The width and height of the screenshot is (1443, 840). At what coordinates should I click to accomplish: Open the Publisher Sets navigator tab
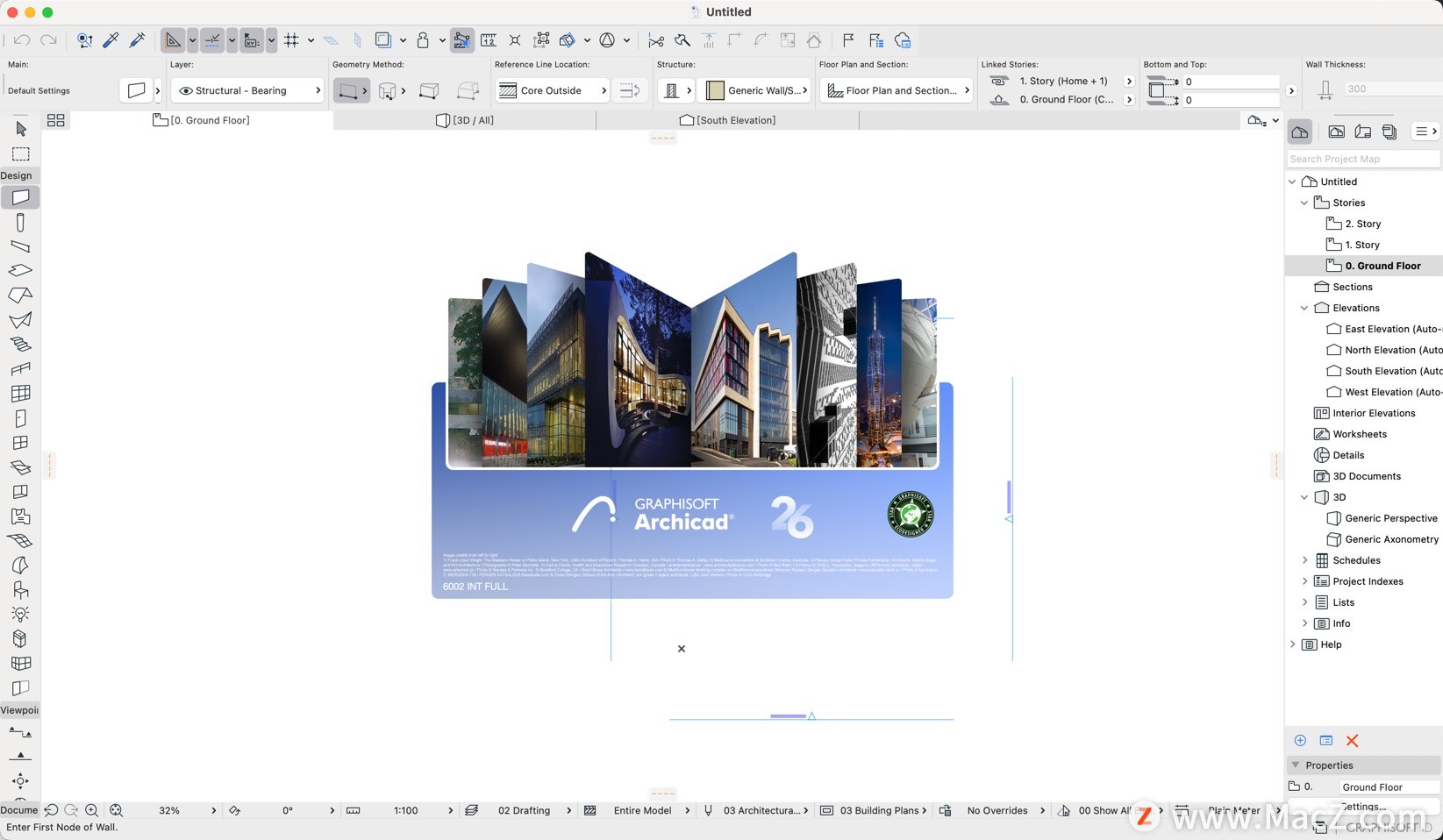pos(1389,132)
